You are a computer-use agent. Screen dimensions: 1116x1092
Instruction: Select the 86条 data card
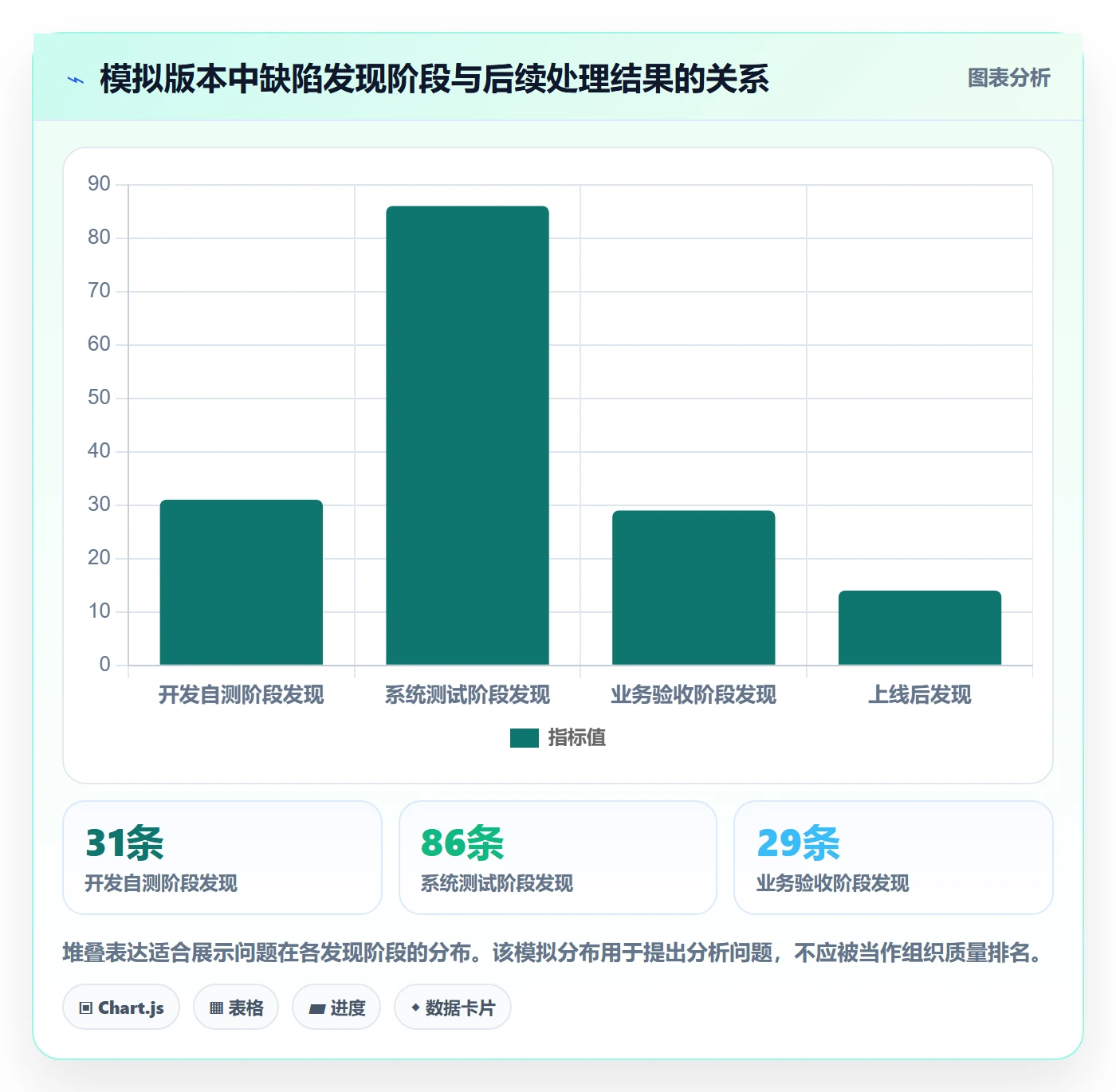coord(558,858)
